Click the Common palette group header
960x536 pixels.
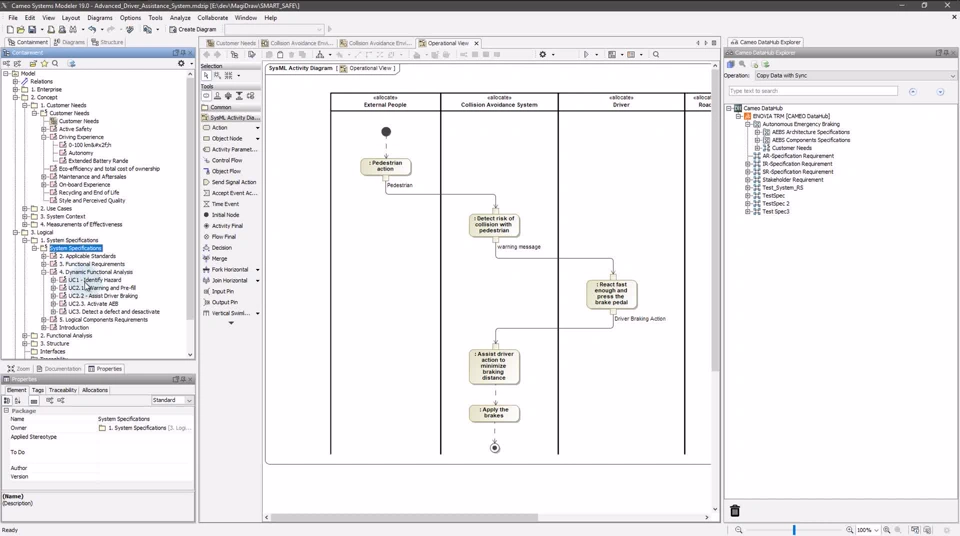coord(231,107)
